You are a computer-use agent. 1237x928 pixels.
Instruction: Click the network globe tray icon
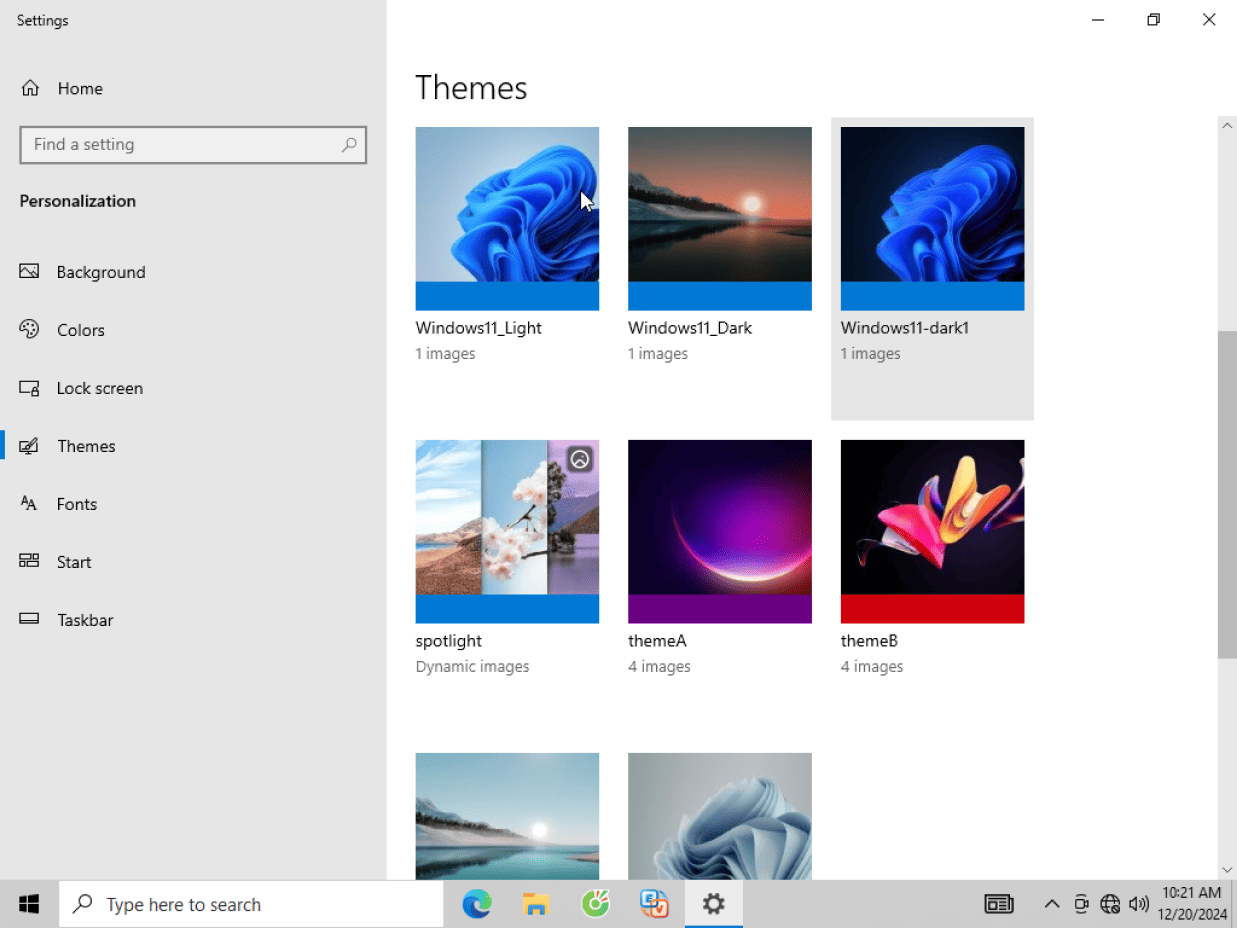tap(1110, 904)
